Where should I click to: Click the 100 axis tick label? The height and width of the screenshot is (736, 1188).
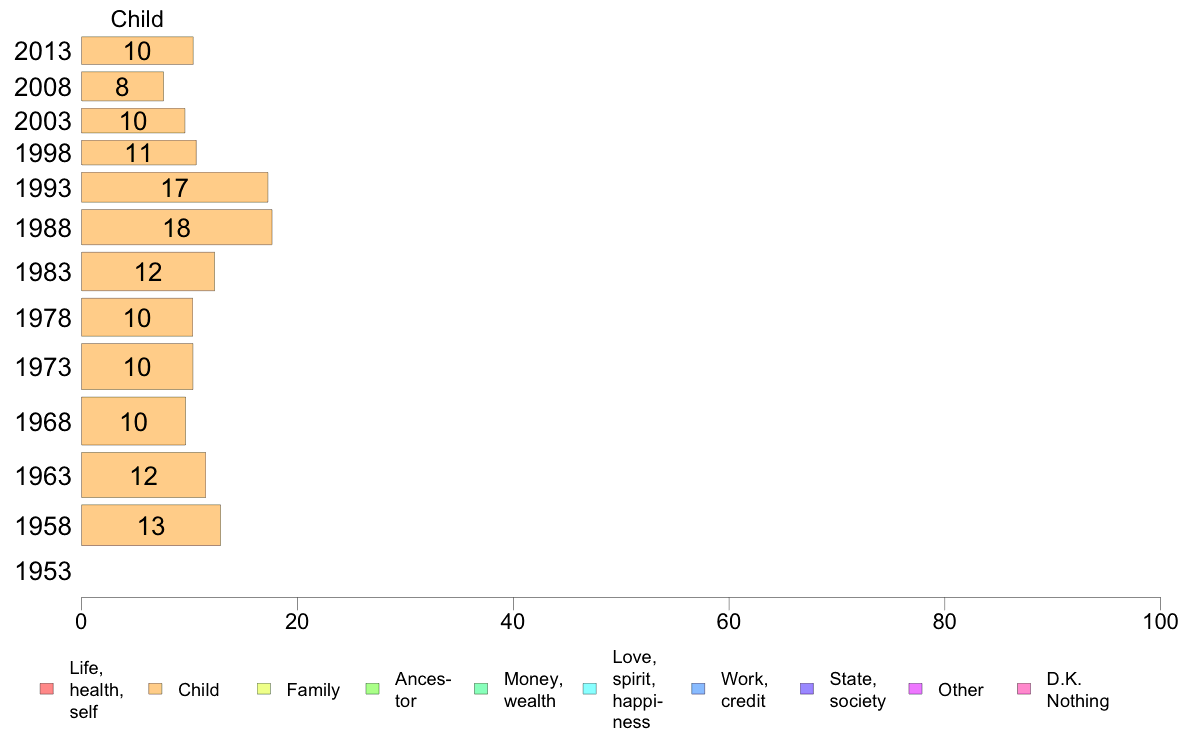tap(1160, 622)
